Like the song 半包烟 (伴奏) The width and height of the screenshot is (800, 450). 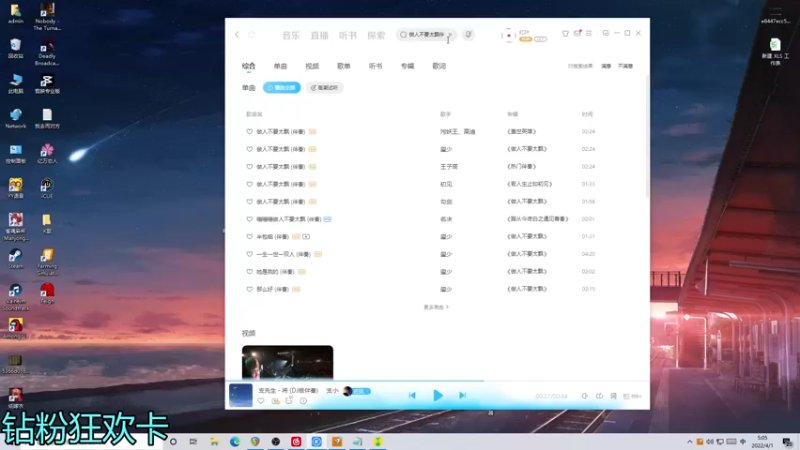click(249, 237)
